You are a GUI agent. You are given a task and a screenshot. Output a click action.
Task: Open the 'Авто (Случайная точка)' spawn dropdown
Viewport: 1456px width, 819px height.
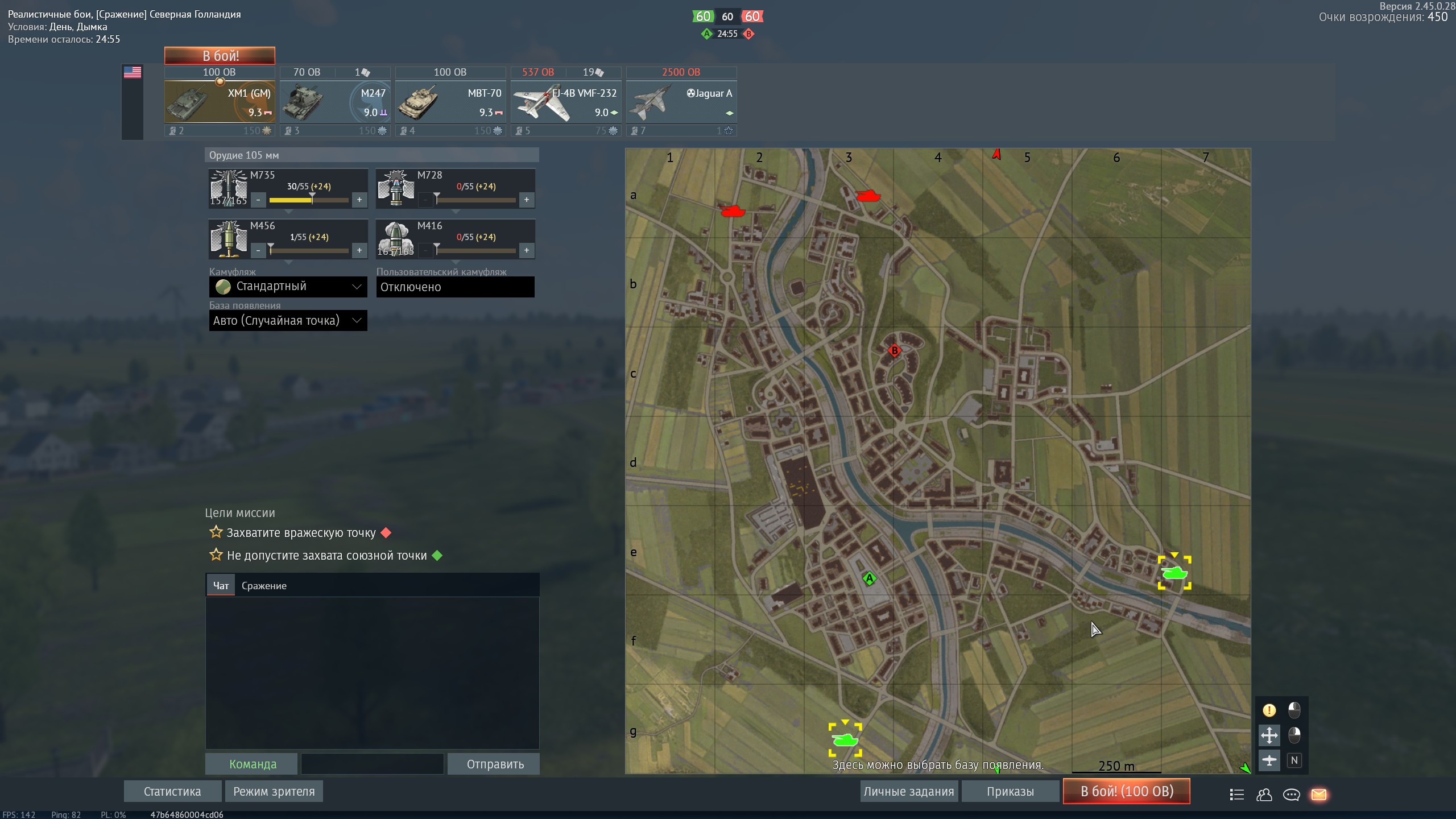click(288, 320)
